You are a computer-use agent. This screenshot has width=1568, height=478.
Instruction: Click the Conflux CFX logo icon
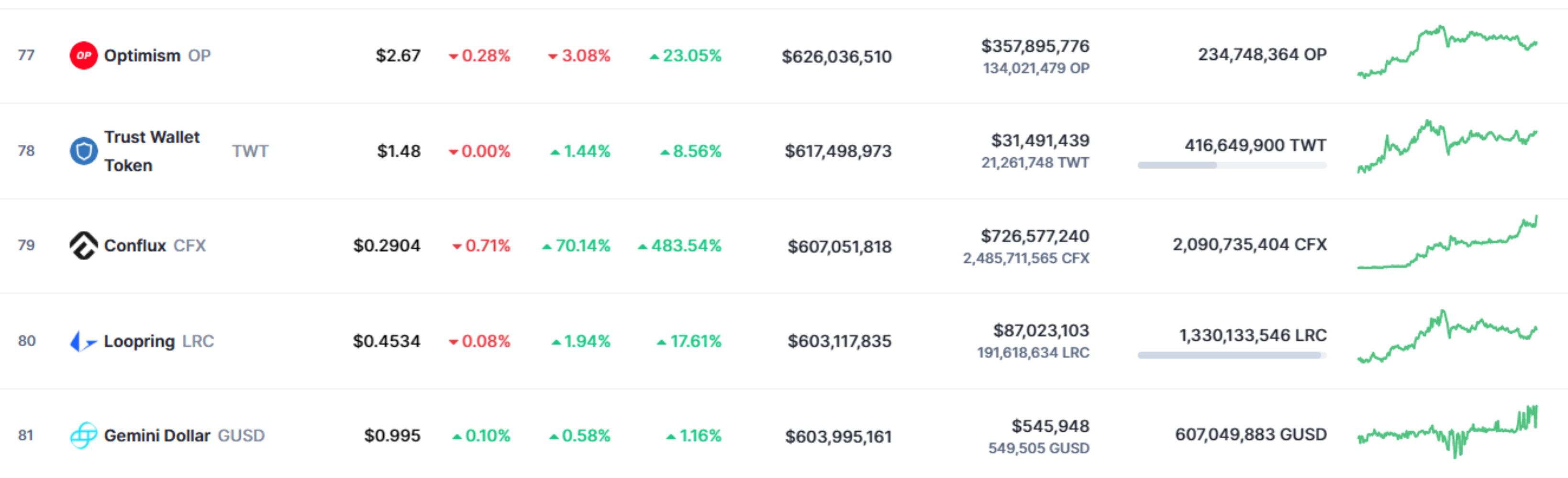point(83,246)
